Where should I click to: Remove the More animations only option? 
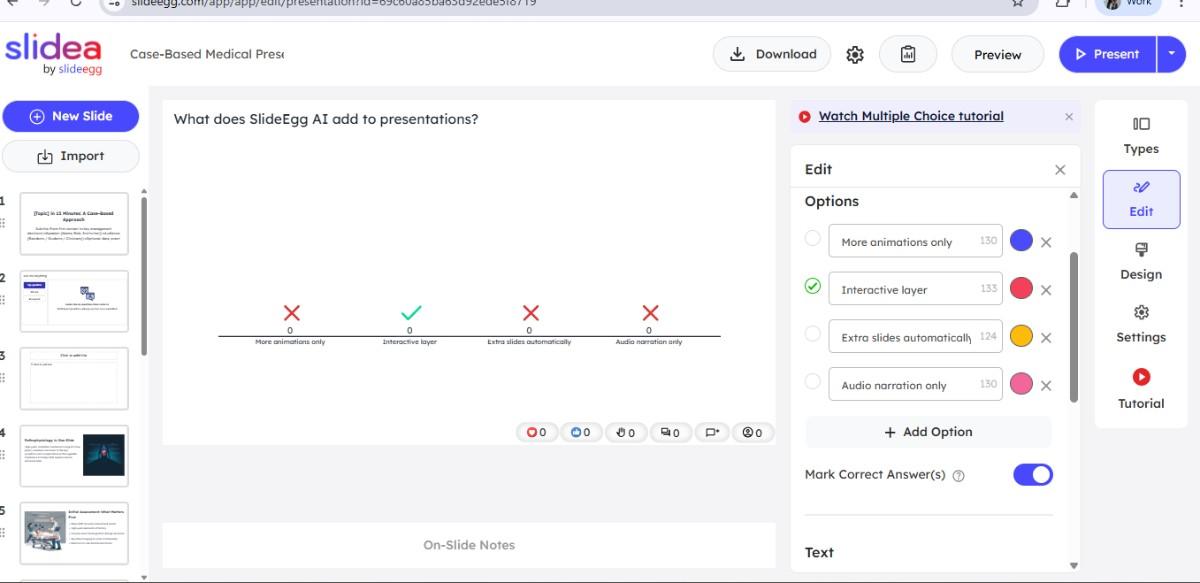tap(1046, 242)
